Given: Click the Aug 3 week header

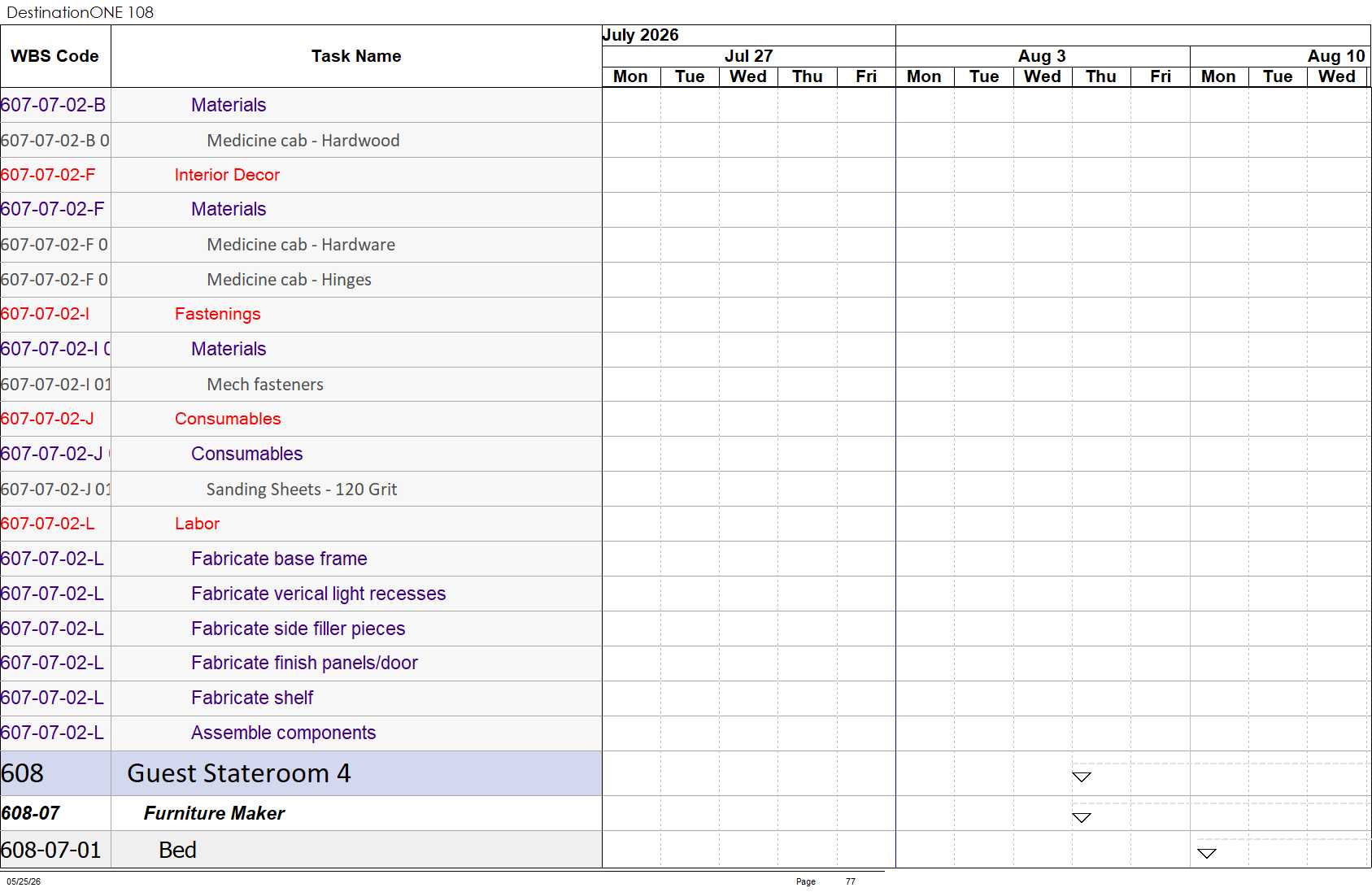Looking at the screenshot, I should (x=1042, y=56).
